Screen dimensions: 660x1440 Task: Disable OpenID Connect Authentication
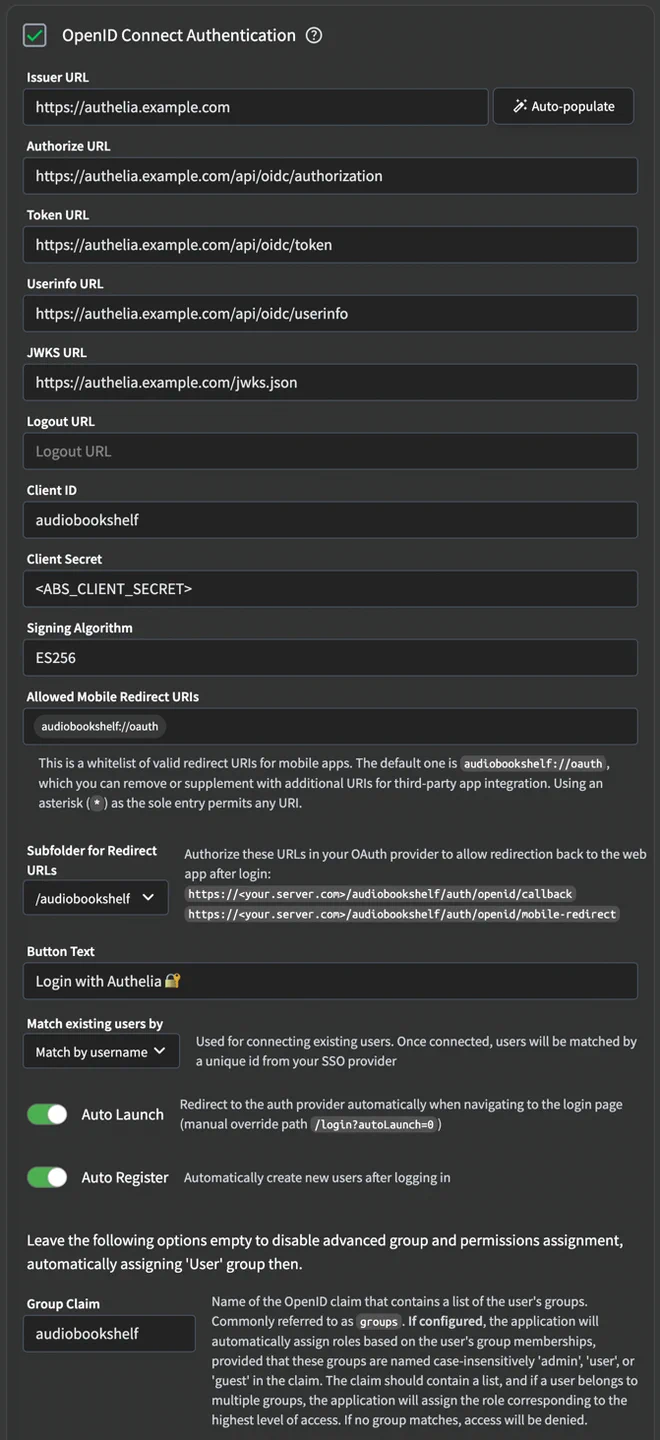[x=36, y=35]
